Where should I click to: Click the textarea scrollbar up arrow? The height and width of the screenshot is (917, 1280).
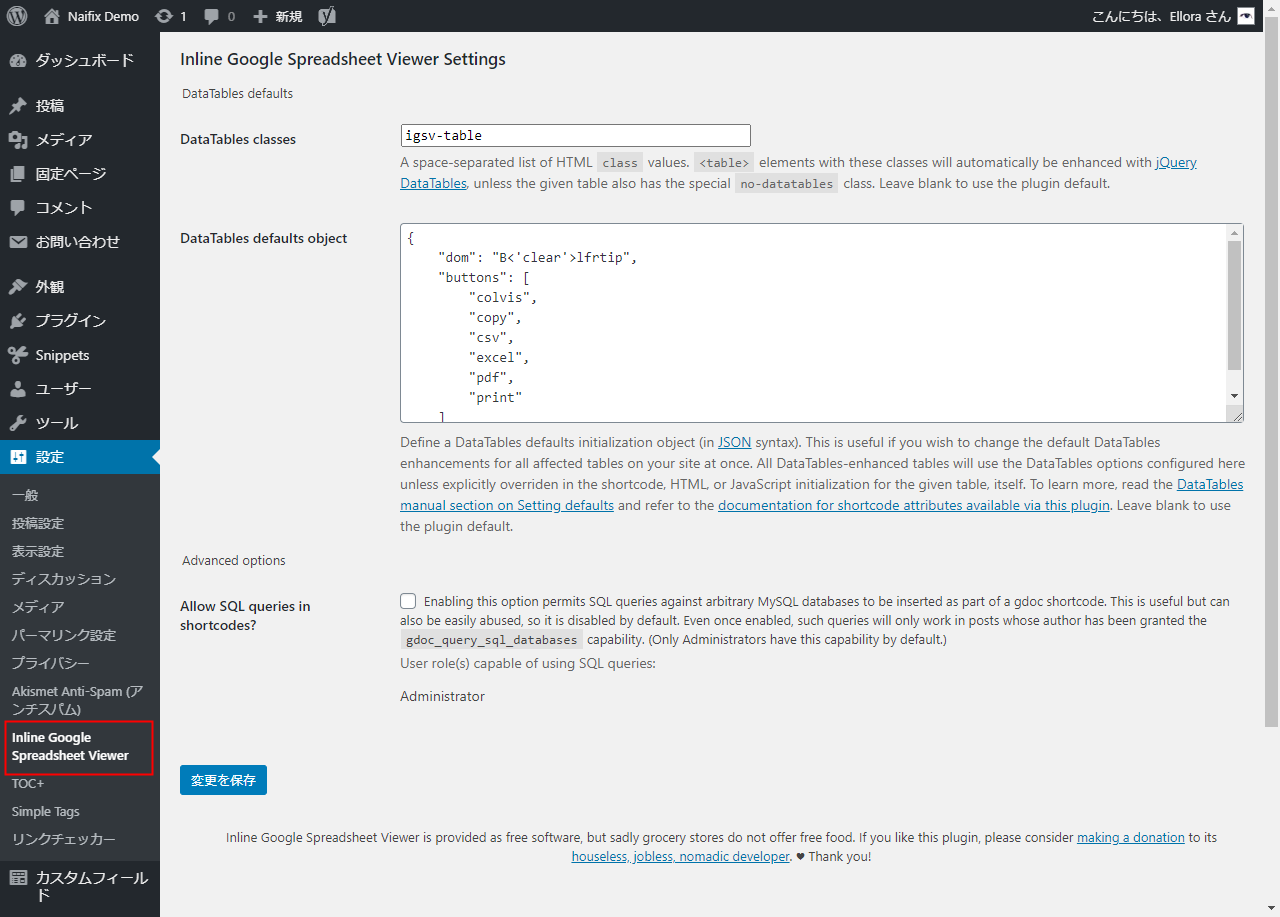point(1235,232)
